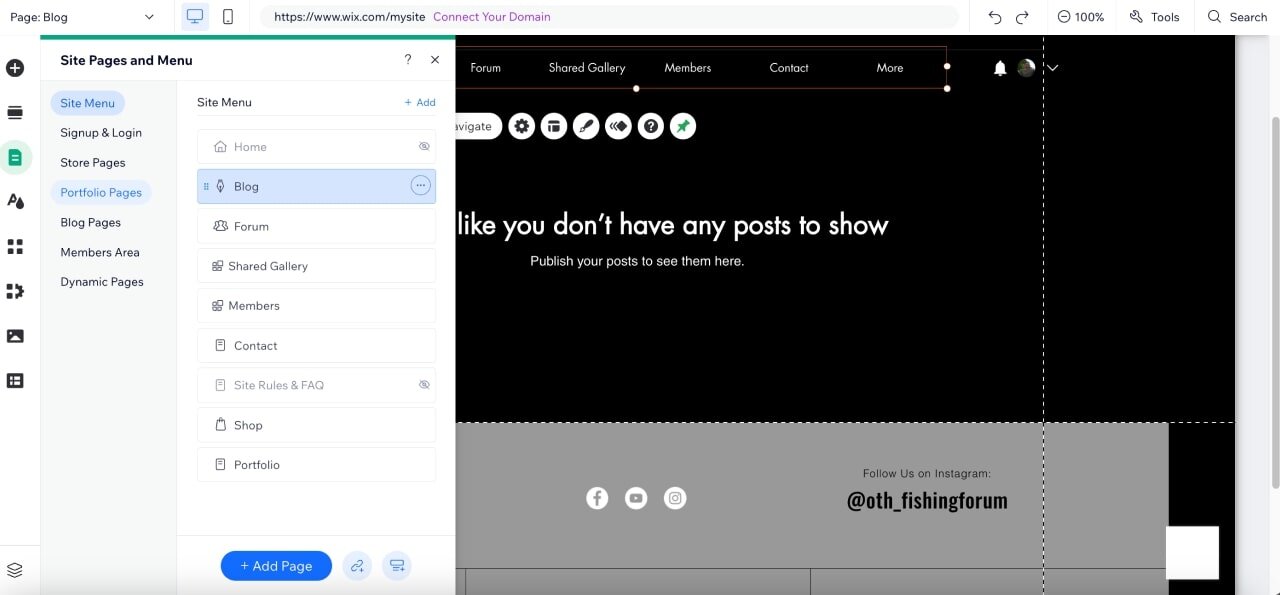Click the site URL address field

608,17
